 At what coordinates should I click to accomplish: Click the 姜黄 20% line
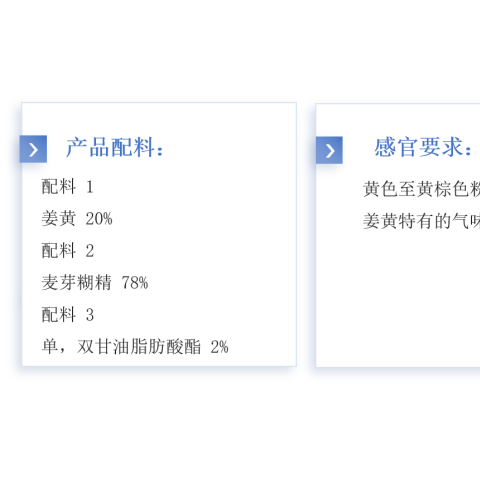pos(77,219)
